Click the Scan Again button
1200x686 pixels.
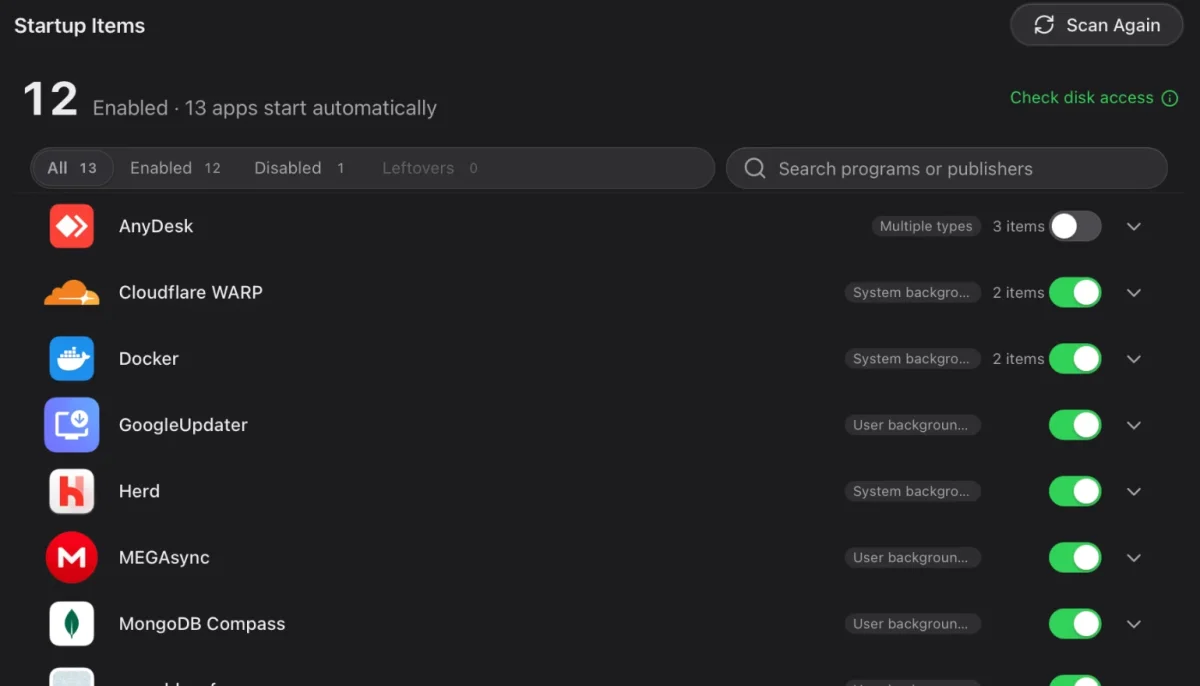tap(1097, 25)
